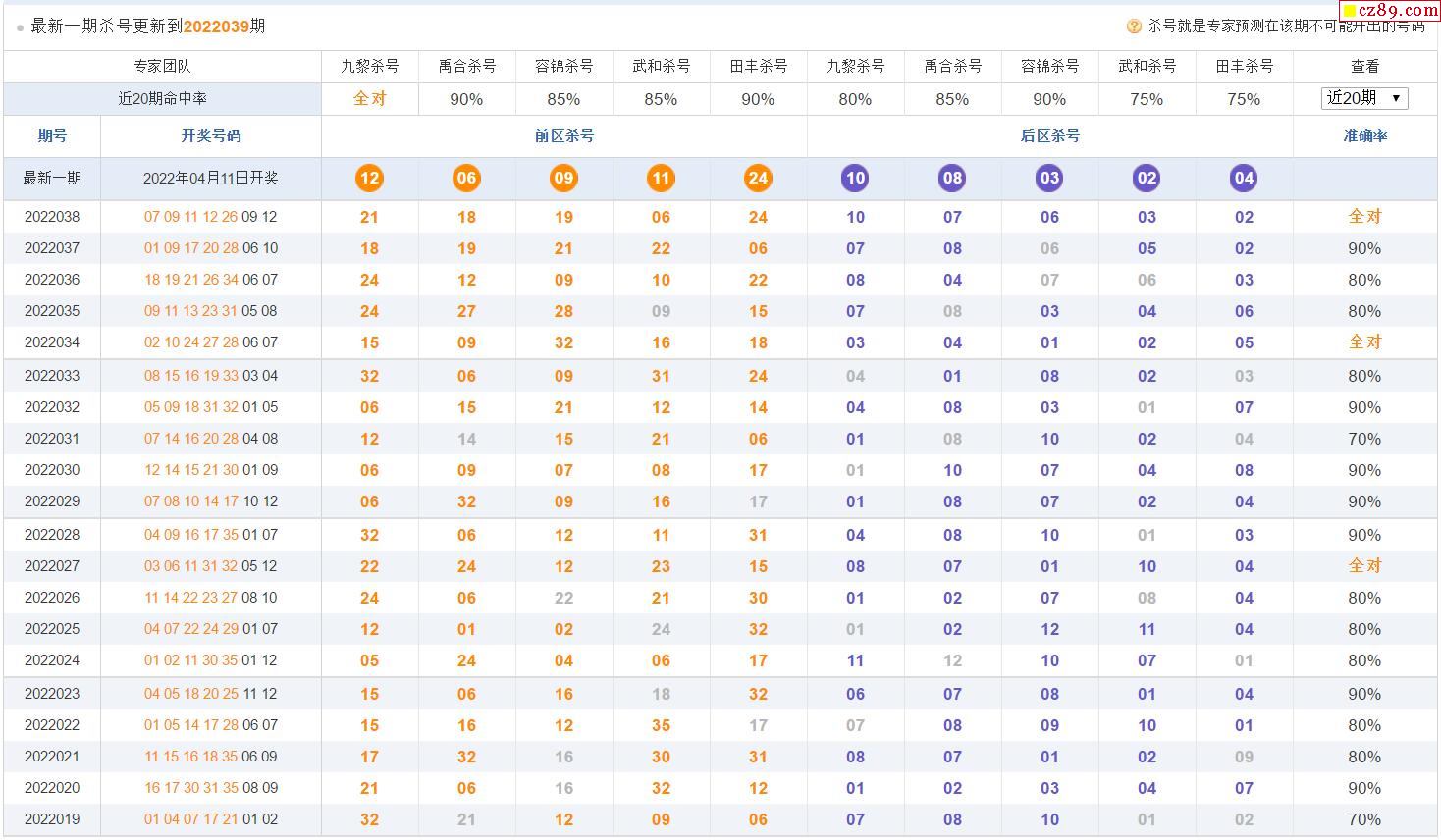1441x840 pixels.
Task: Click the question mark help icon
Action: [x=1134, y=26]
